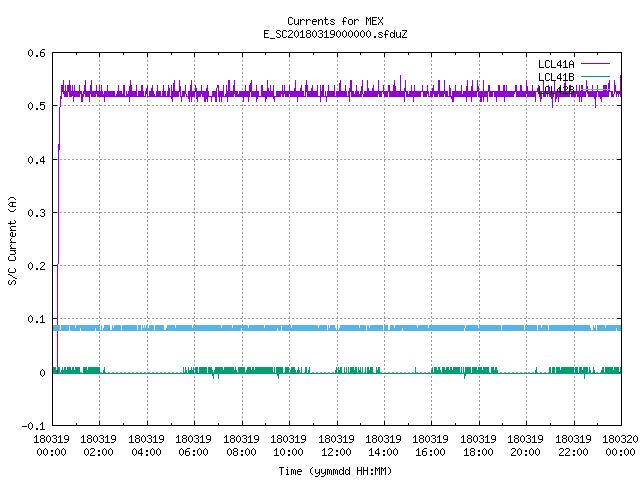This screenshot has height=480, width=640.
Task: Click the y-axis tick value 0.6
Action: (x=36, y=53)
